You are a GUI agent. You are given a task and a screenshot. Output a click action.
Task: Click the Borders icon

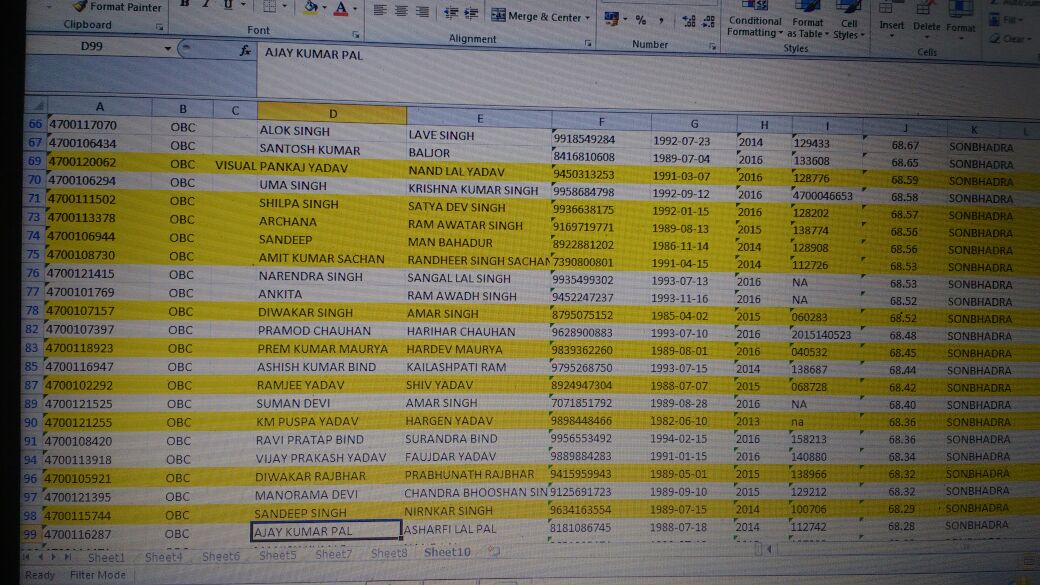point(269,7)
